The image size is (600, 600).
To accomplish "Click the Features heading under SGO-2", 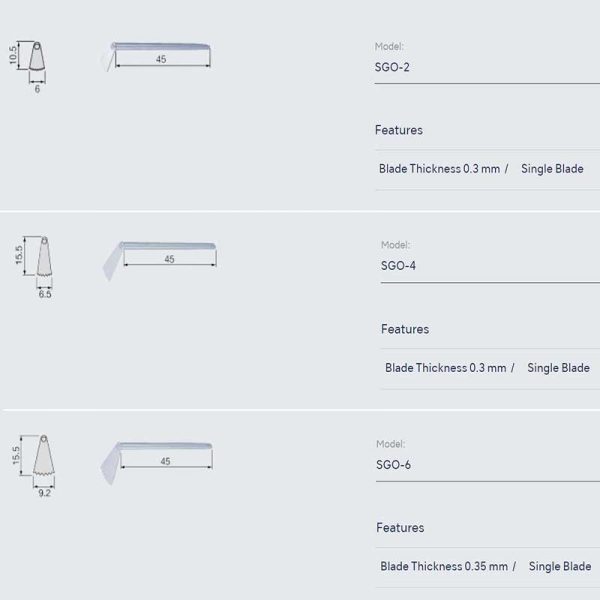I will coord(398,130).
